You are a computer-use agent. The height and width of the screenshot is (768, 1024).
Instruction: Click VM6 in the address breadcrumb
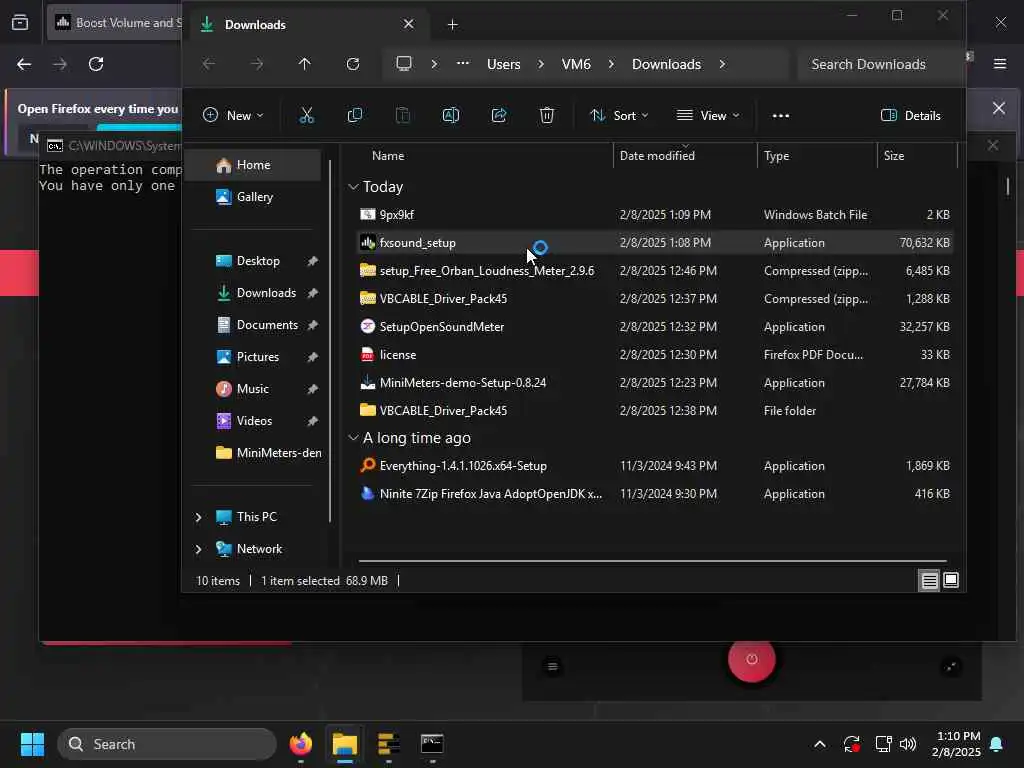click(576, 64)
